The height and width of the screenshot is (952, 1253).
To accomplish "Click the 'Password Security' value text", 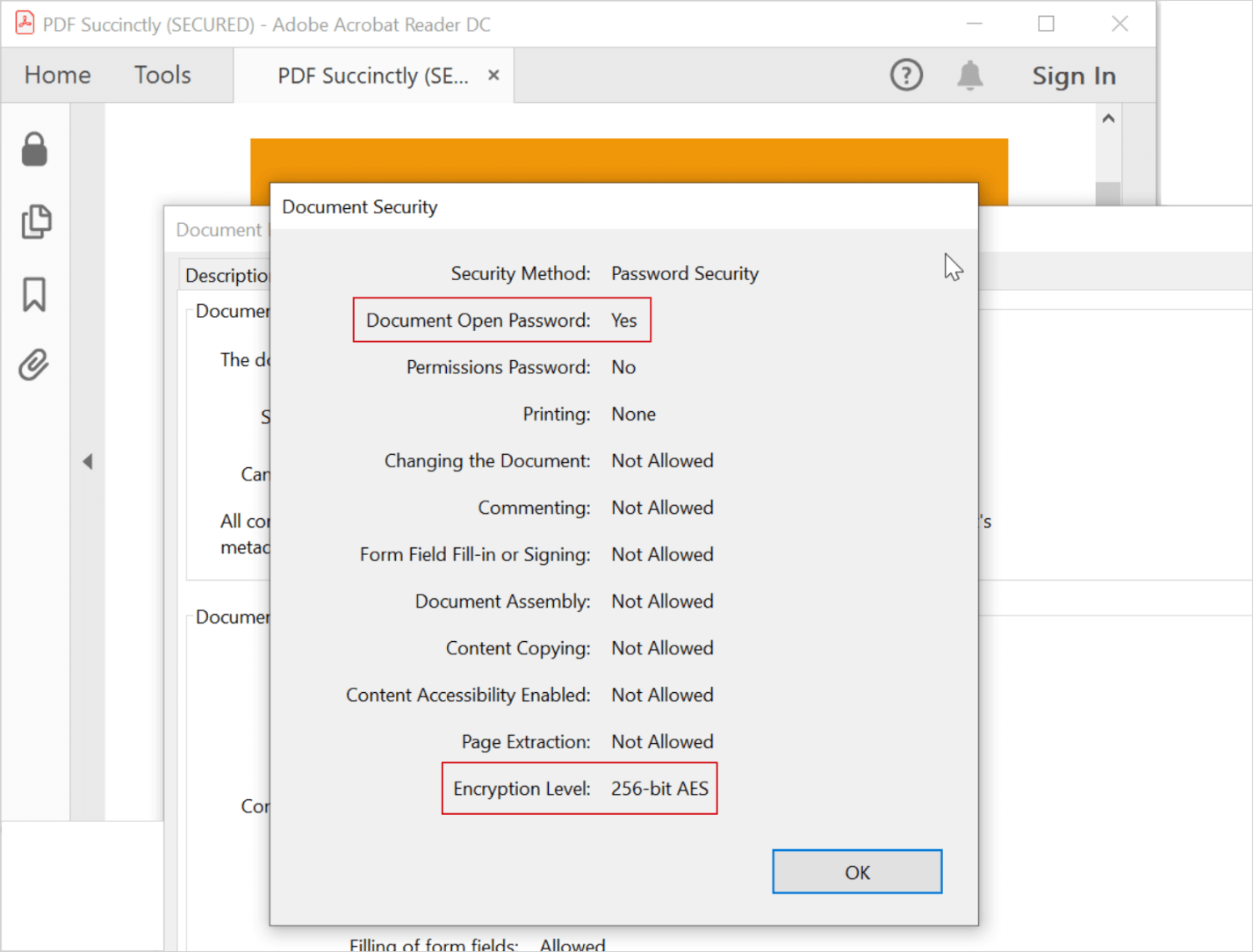I will click(x=685, y=274).
